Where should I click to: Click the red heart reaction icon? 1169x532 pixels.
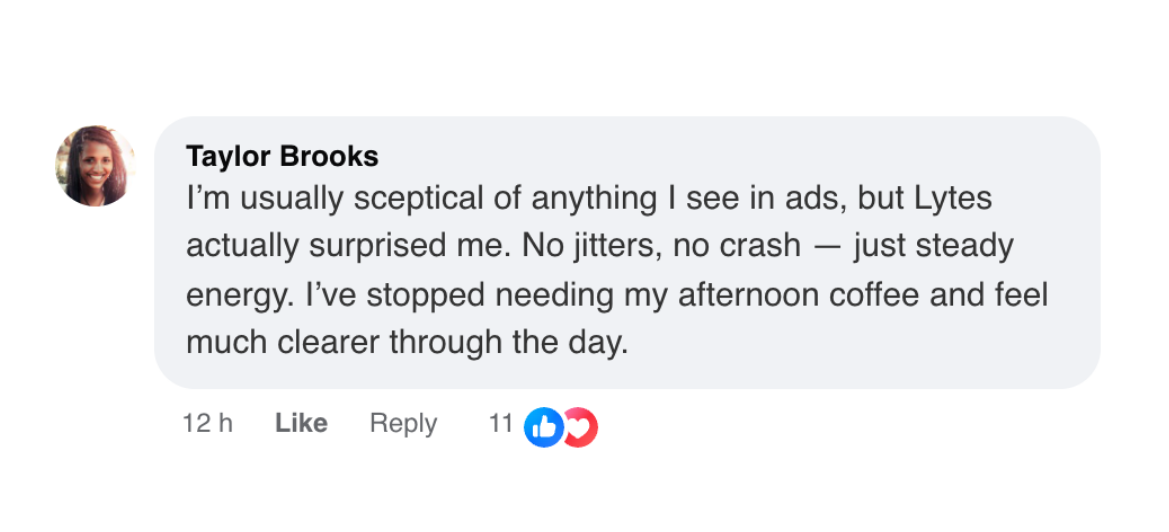(581, 427)
